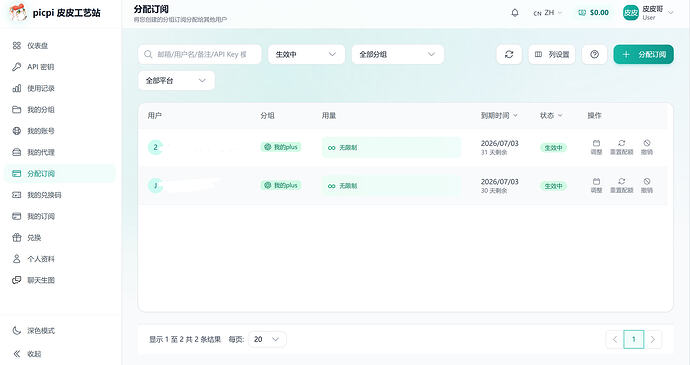Select page 1 in the pagination

634,339
